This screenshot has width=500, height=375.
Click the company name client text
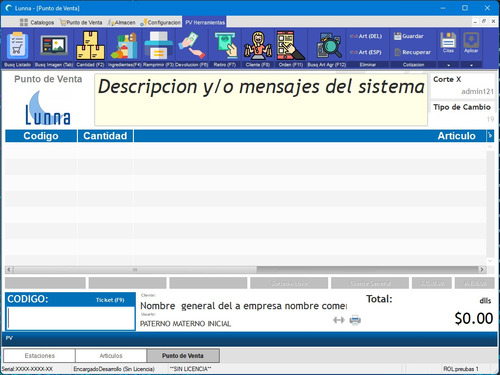click(x=243, y=306)
